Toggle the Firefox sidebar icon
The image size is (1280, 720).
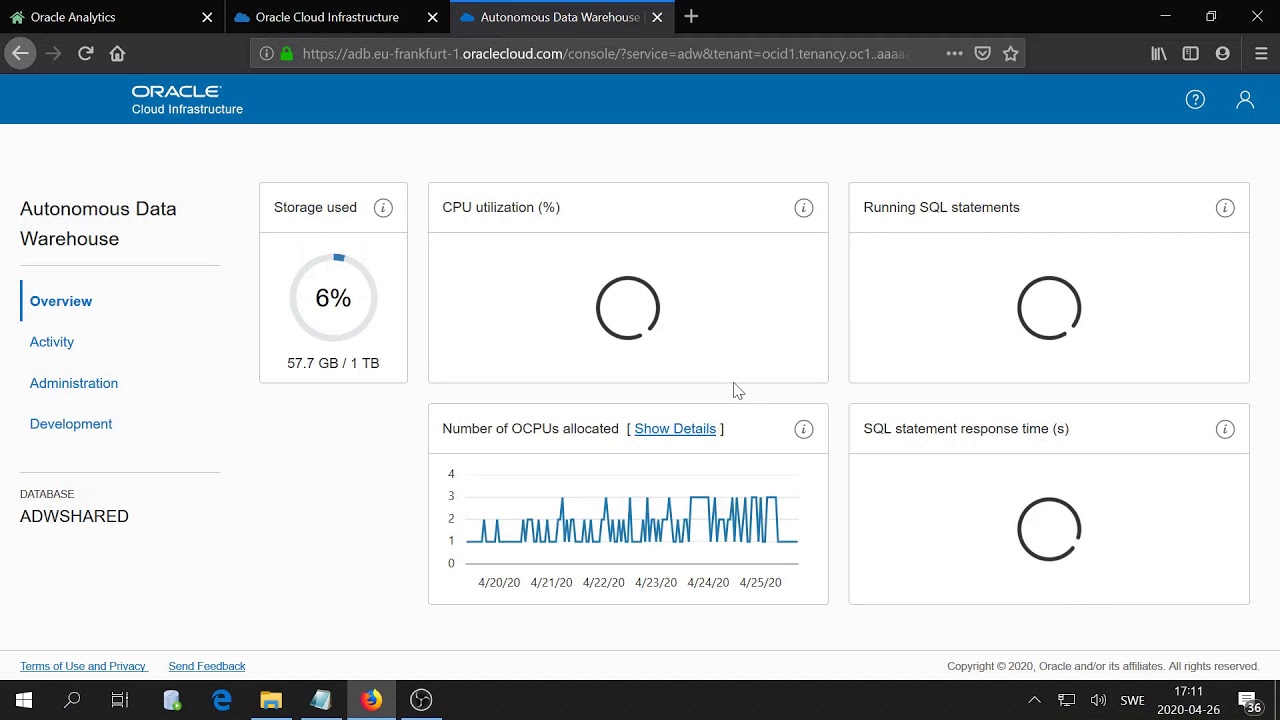(x=1190, y=53)
